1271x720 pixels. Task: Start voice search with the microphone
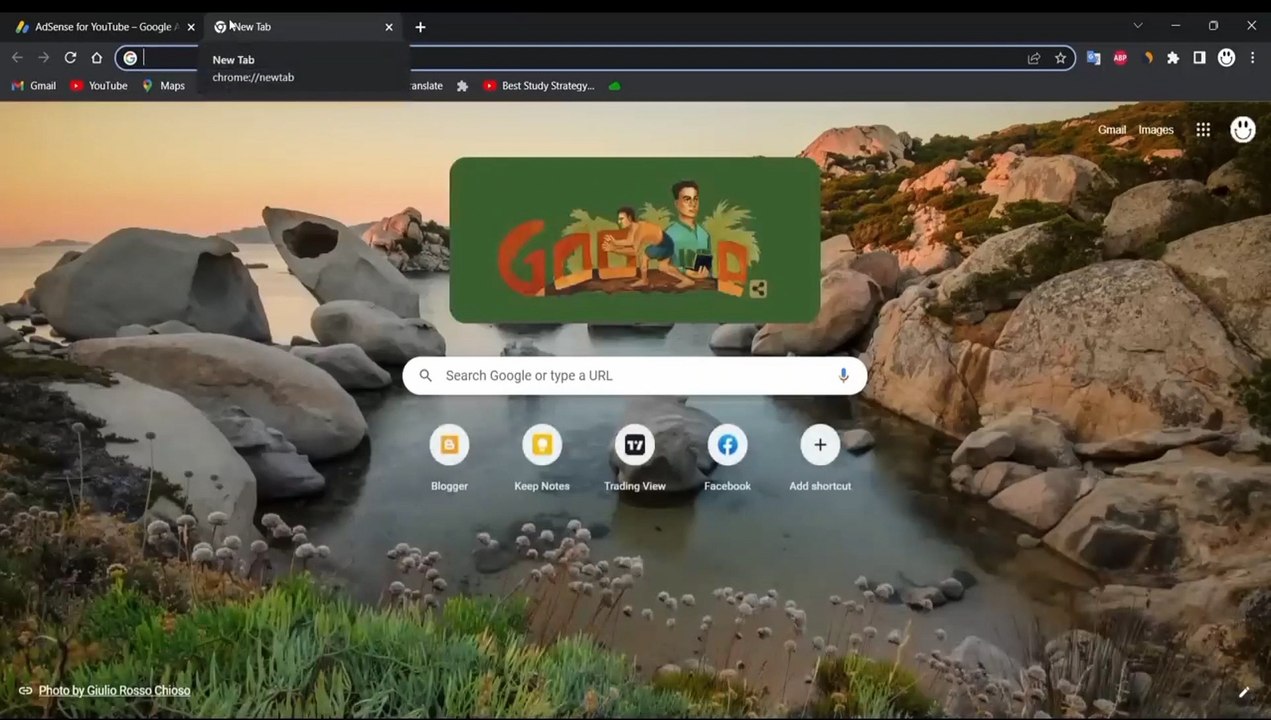(843, 375)
